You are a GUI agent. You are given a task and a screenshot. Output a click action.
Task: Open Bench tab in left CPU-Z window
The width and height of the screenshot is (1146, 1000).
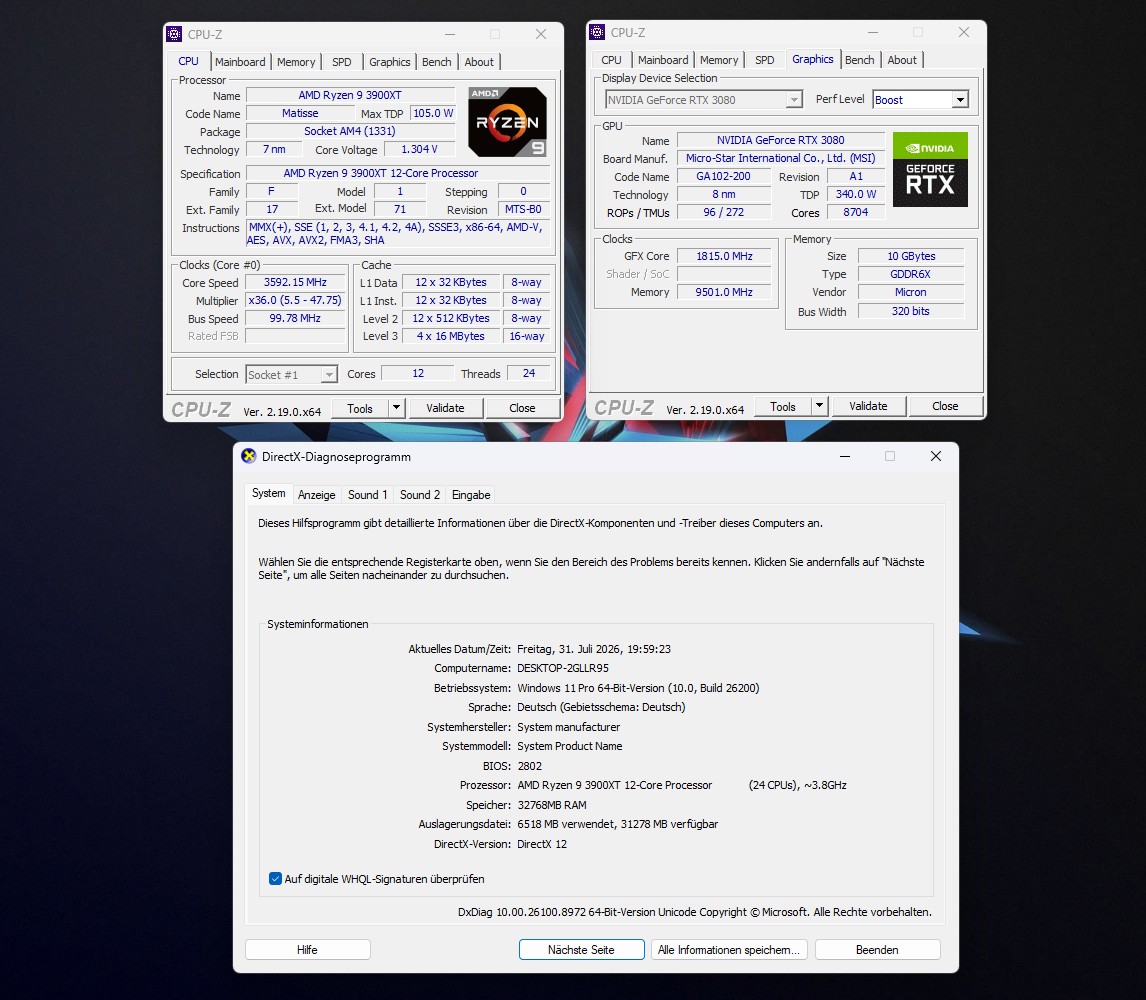click(436, 62)
